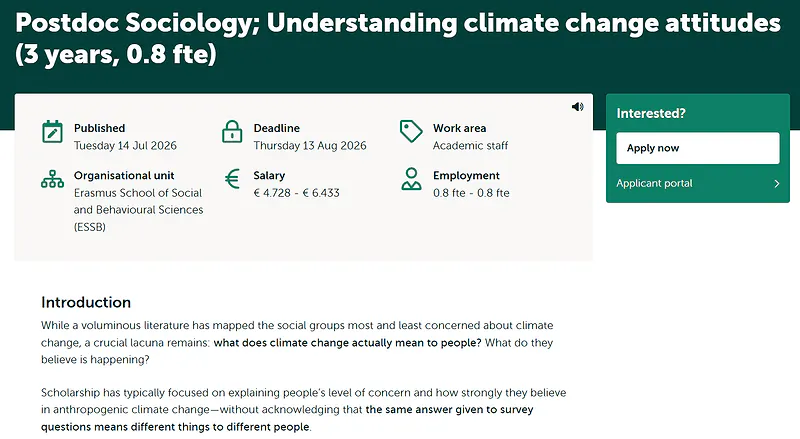This screenshot has width=800, height=439.
Task: Click the 0.8 fte employment value
Action: pos(471,193)
